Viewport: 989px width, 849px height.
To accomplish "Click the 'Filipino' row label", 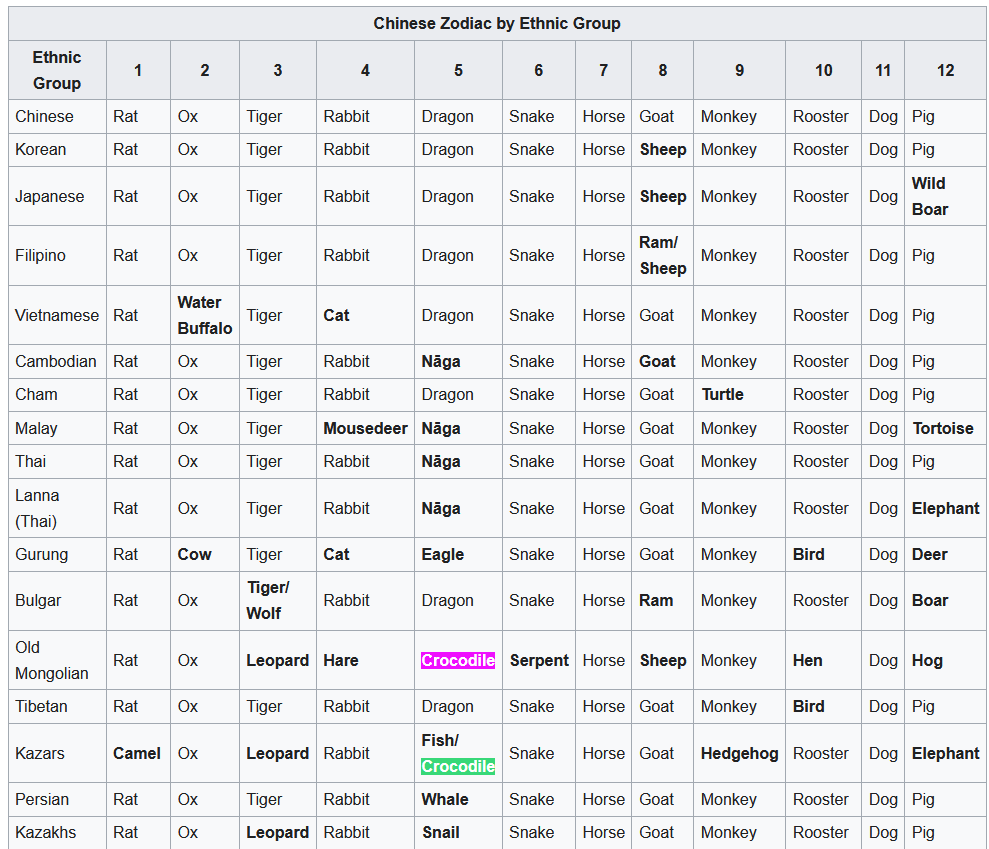I will (40, 255).
